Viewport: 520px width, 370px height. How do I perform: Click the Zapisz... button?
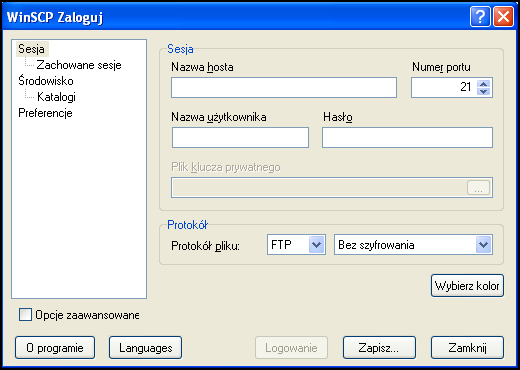tap(379, 348)
